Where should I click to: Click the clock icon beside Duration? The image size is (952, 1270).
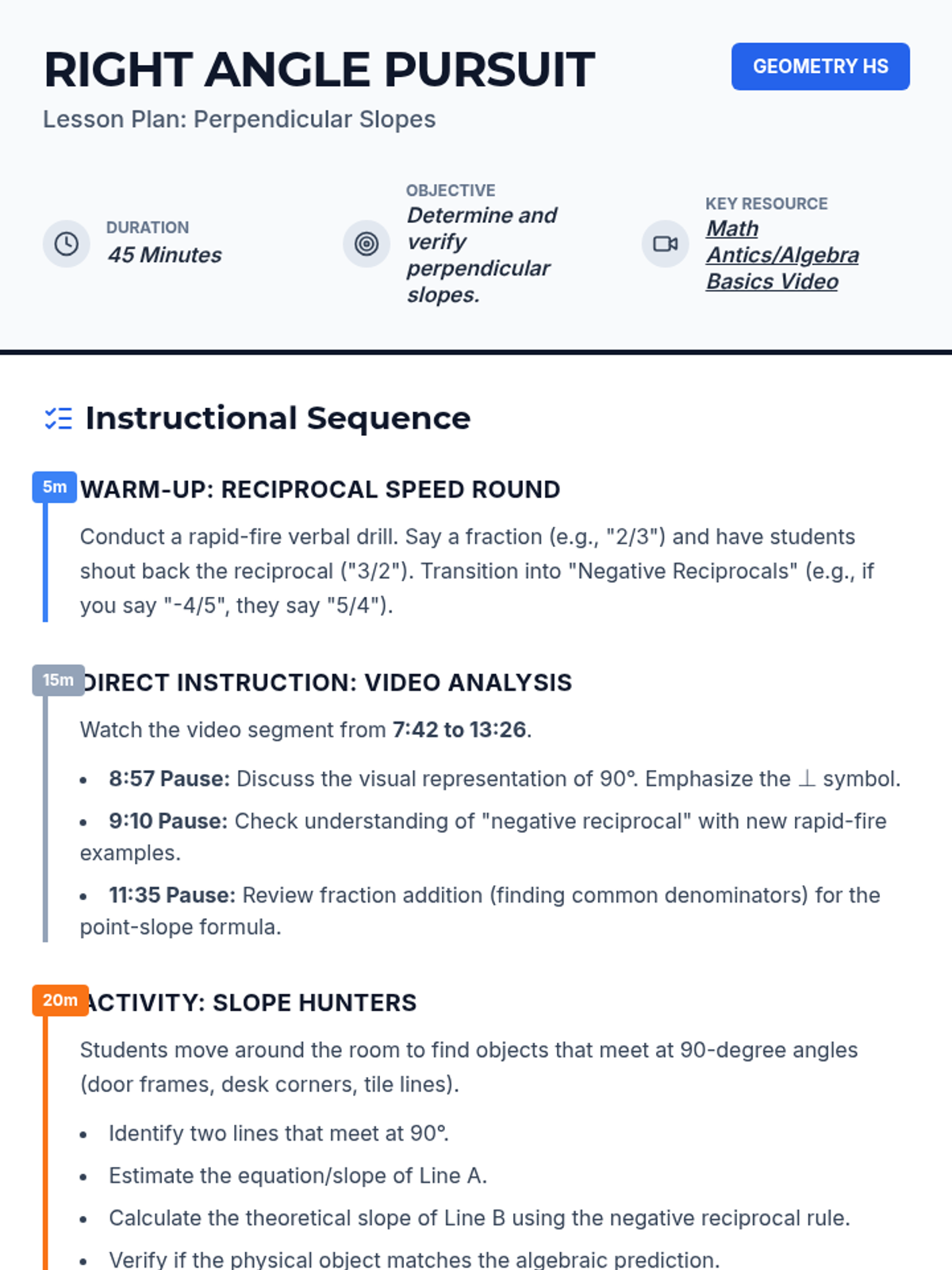point(66,244)
